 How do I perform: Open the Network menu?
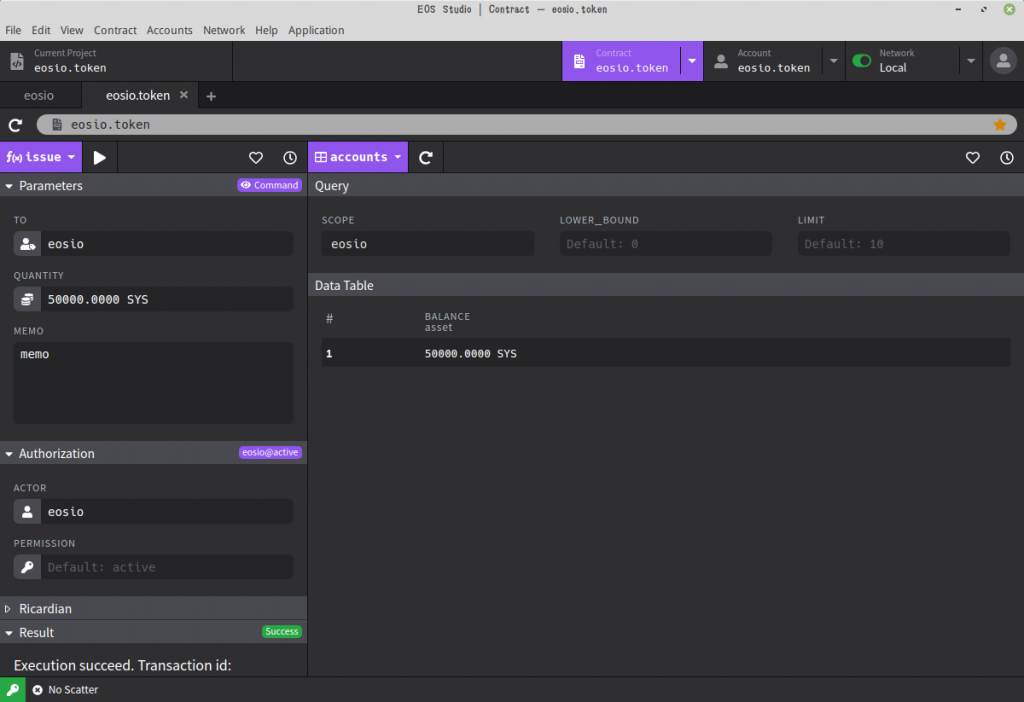pyautogui.click(x=224, y=30)
